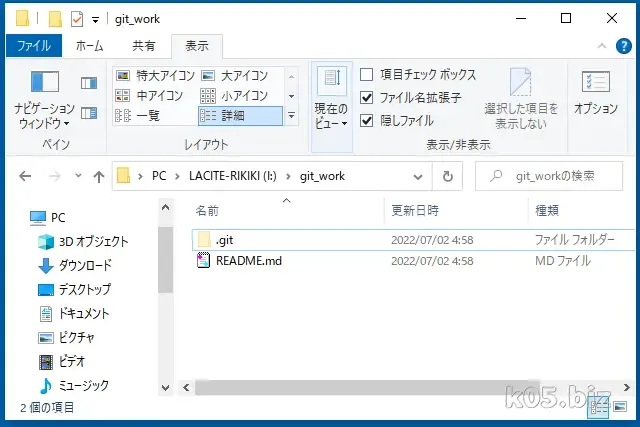Collapse the ribbon with chevron

602,46
